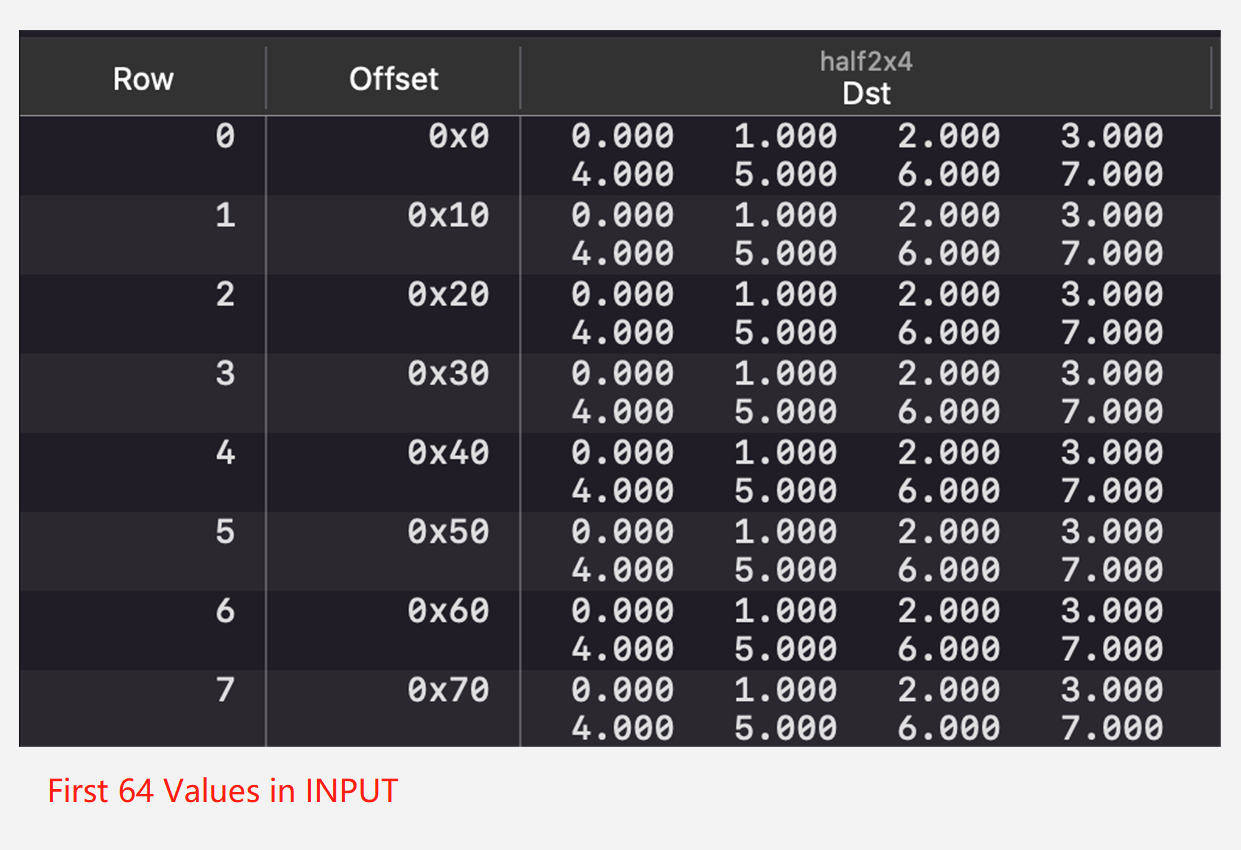
Task: Click the 0x60 offset cell
Action: click(x=448, y=611)
